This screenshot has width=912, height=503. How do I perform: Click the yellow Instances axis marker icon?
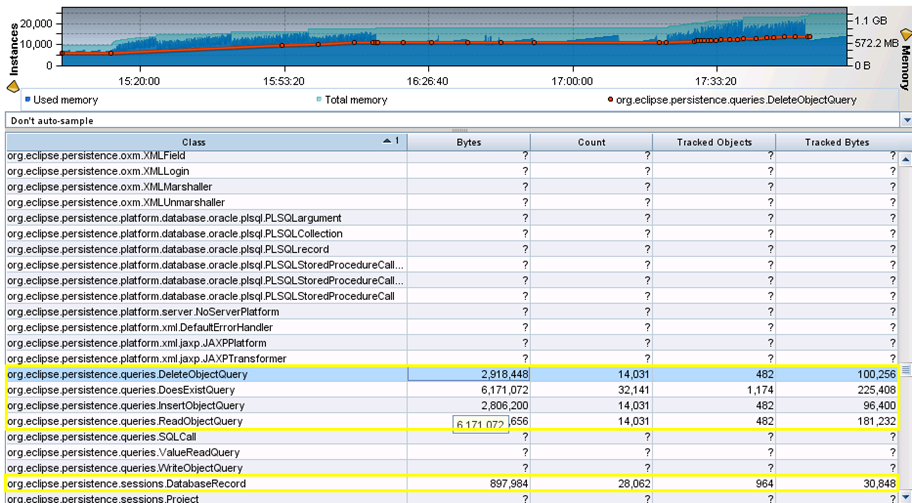(13, 87)
